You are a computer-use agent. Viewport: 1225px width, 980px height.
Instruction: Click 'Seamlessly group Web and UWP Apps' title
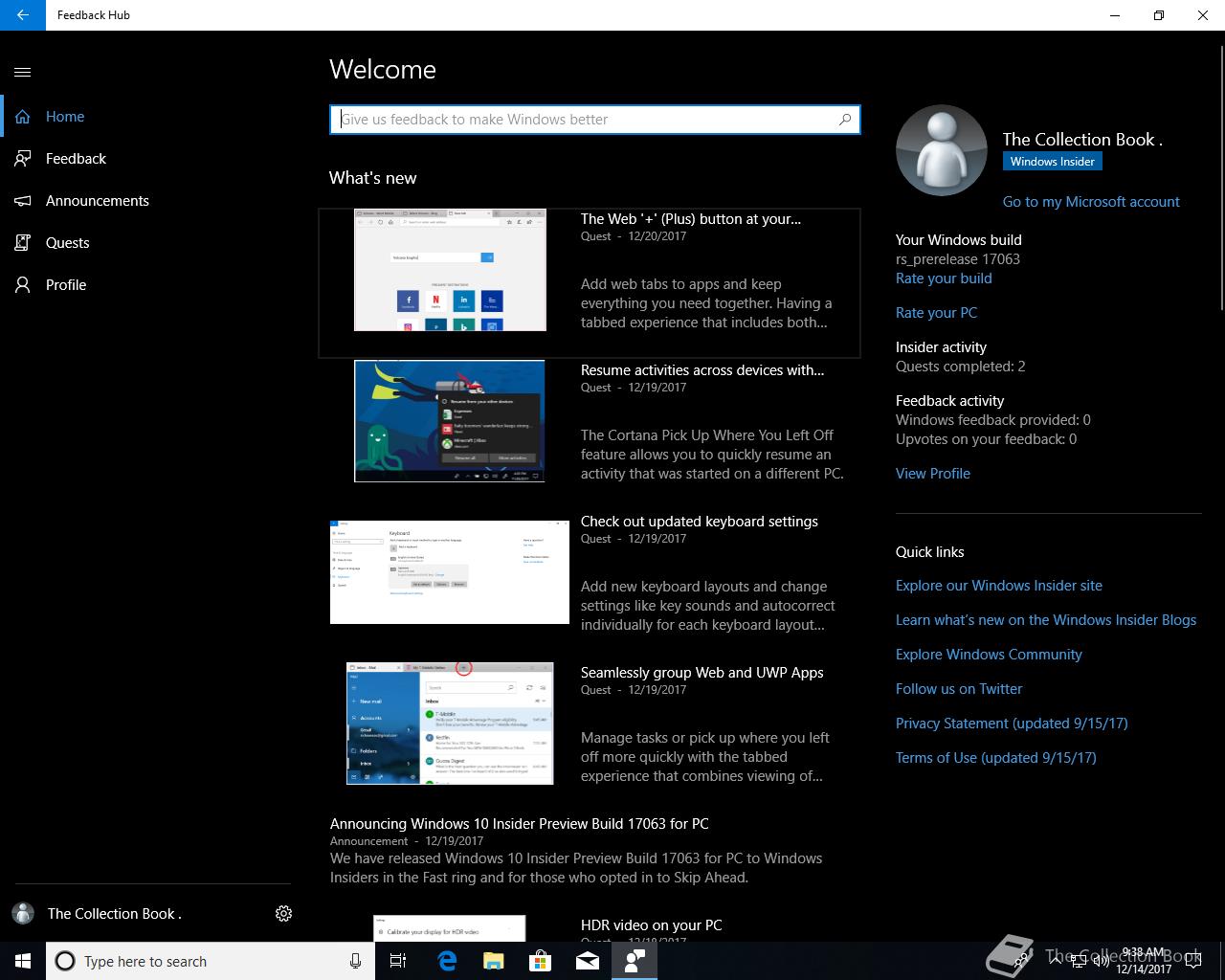(702, 673)
